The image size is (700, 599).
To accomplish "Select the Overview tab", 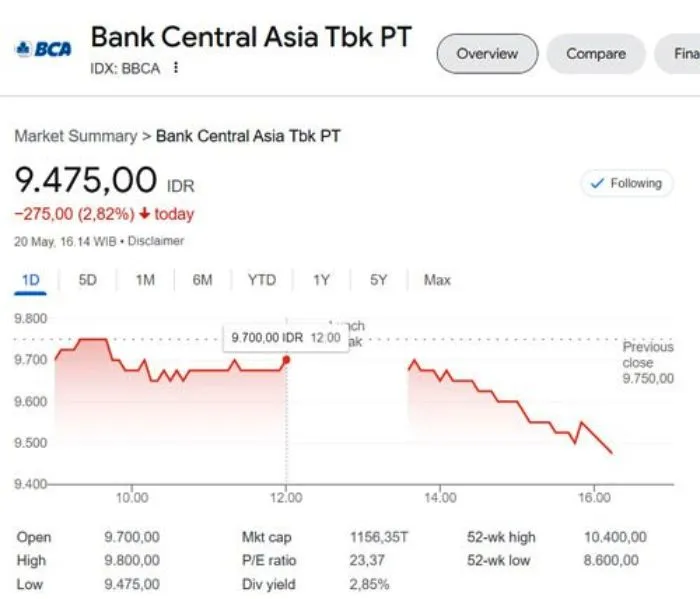I will click(x=487, y=54).
